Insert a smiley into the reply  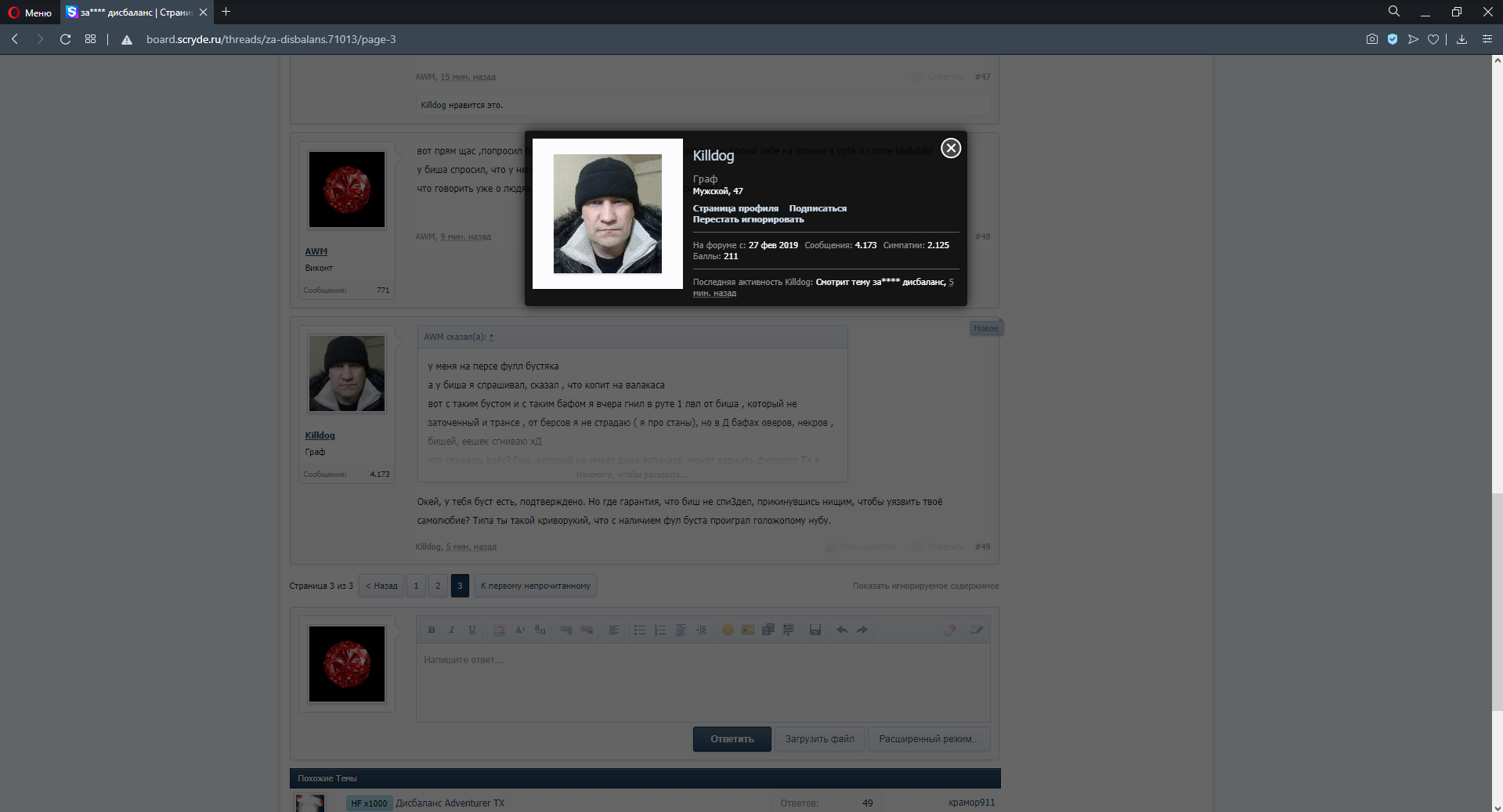coord(726,629)
